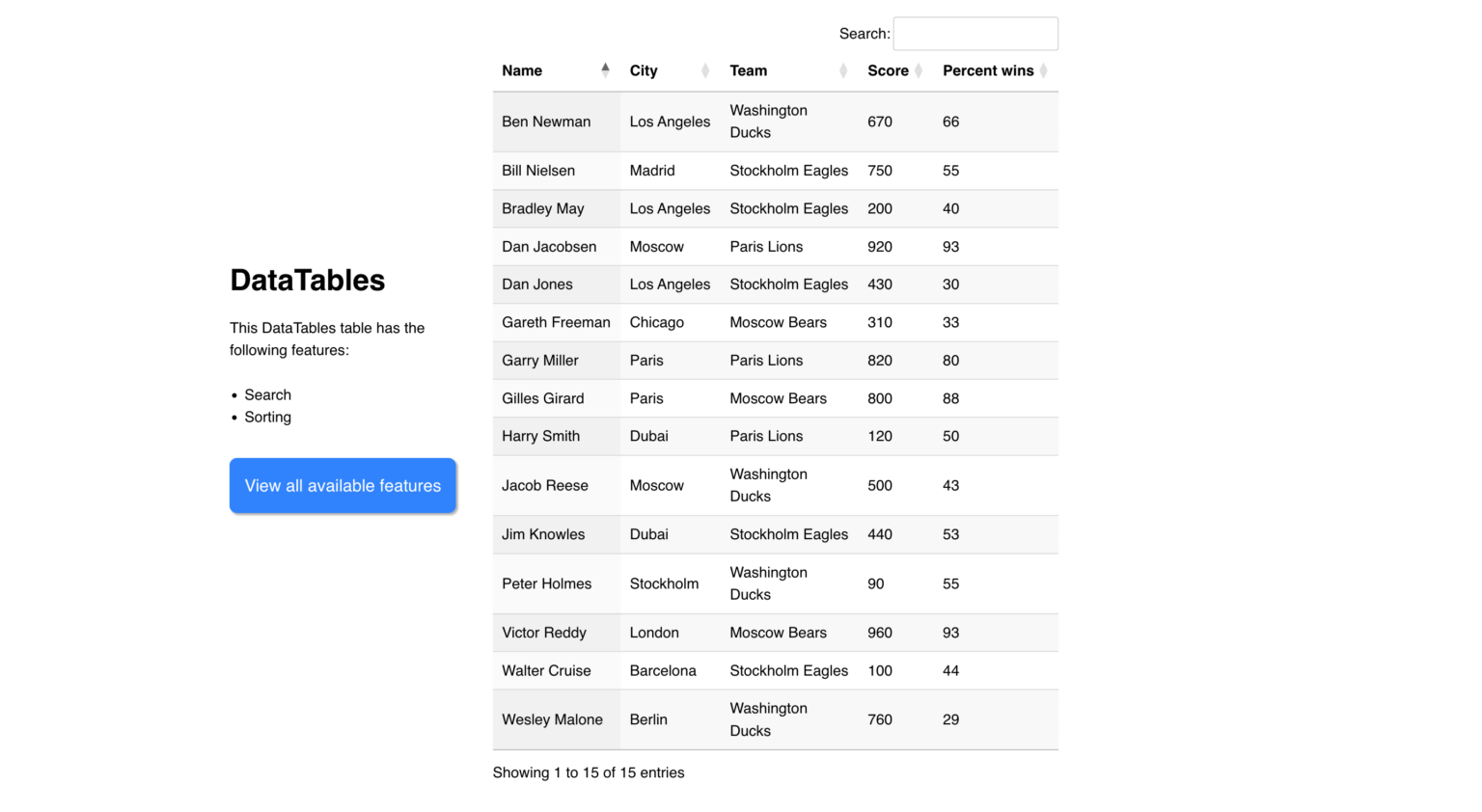Click the Team column header
This screenshot has width=1482, height=812.
coord(748,70)
